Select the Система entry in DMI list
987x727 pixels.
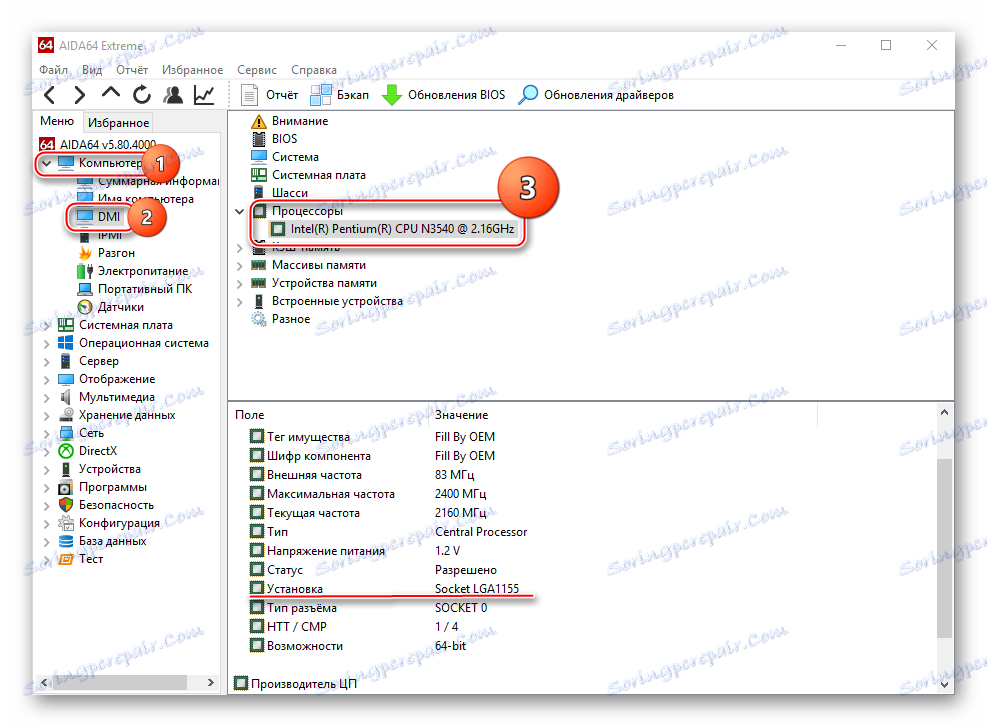[x=285, y=157]
